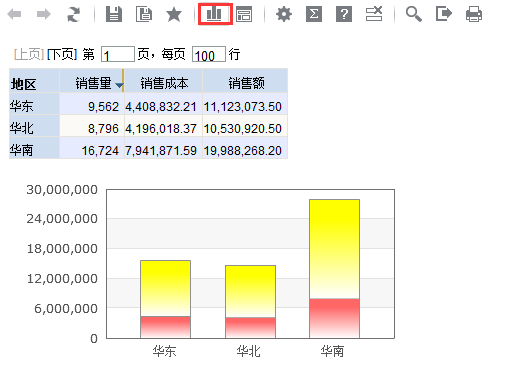
Task: Click the export icon
Action: [x=444, y=14]
